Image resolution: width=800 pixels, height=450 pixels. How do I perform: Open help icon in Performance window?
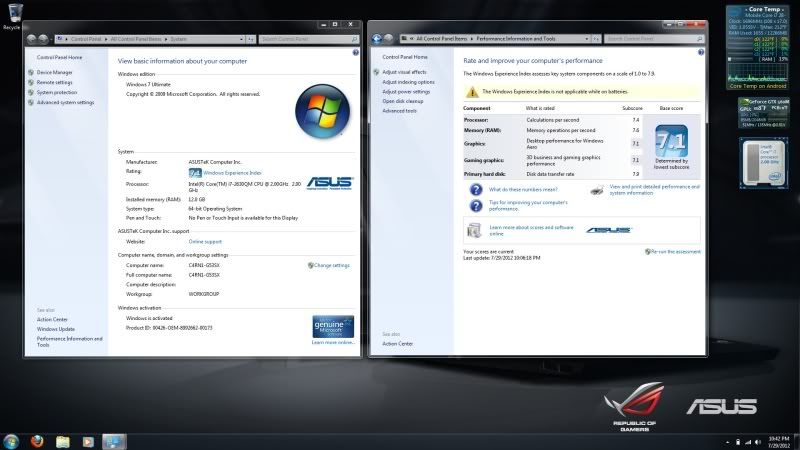pyautogui.click(x=701, y=52)
